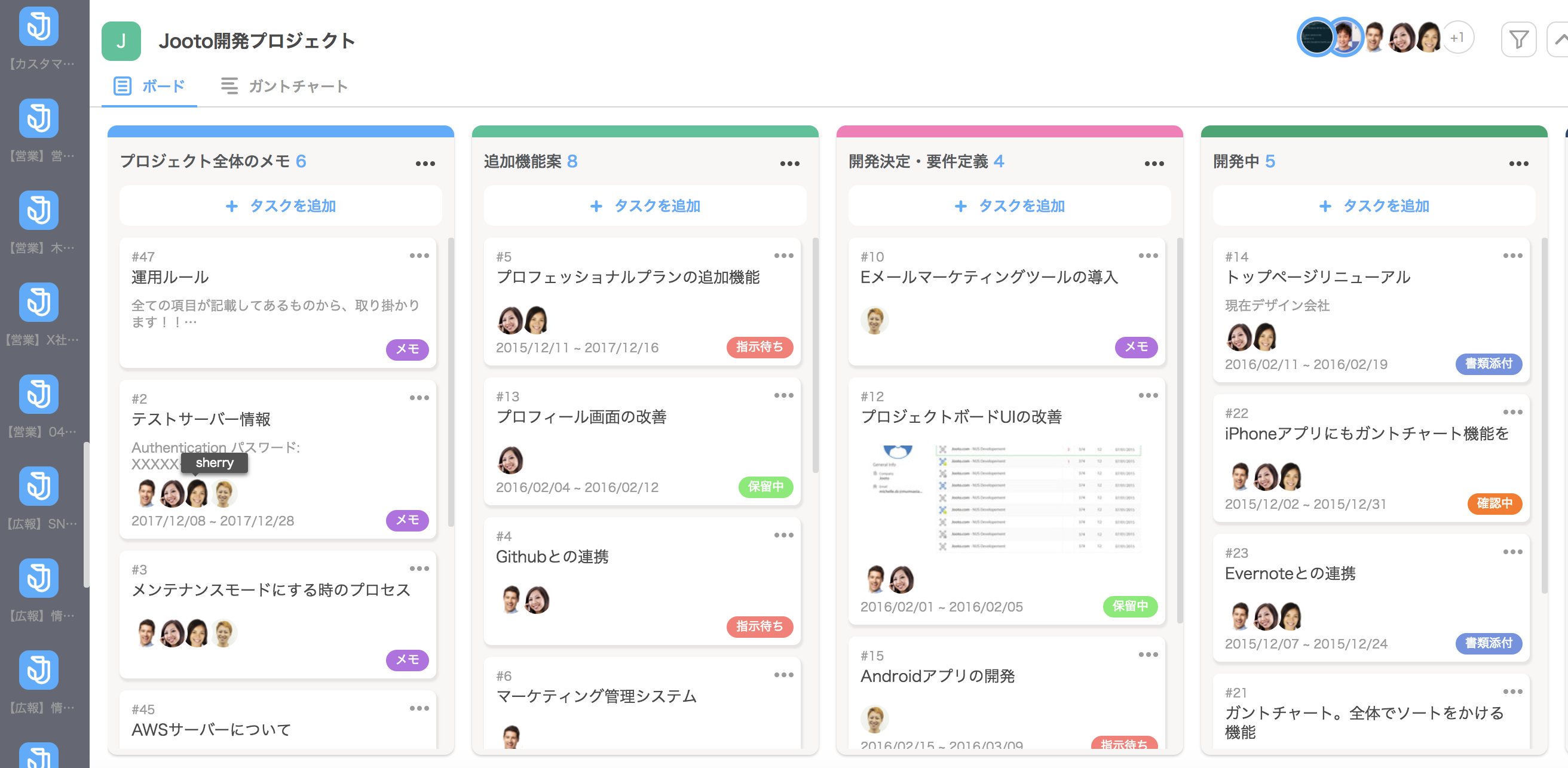This screenshot has width=1568, height=768.
Task: Click first dark member avatar in header
Action: coord(1315,38)
